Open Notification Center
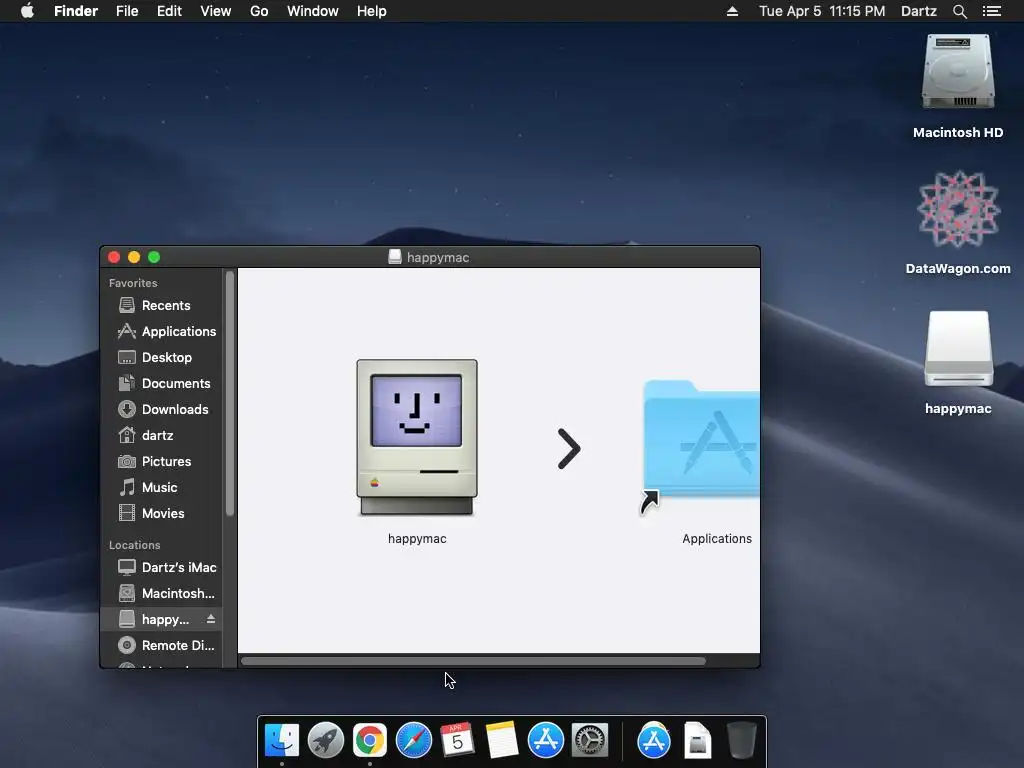The height and width of the screenshot is (768, 1024). click(991, 11)
